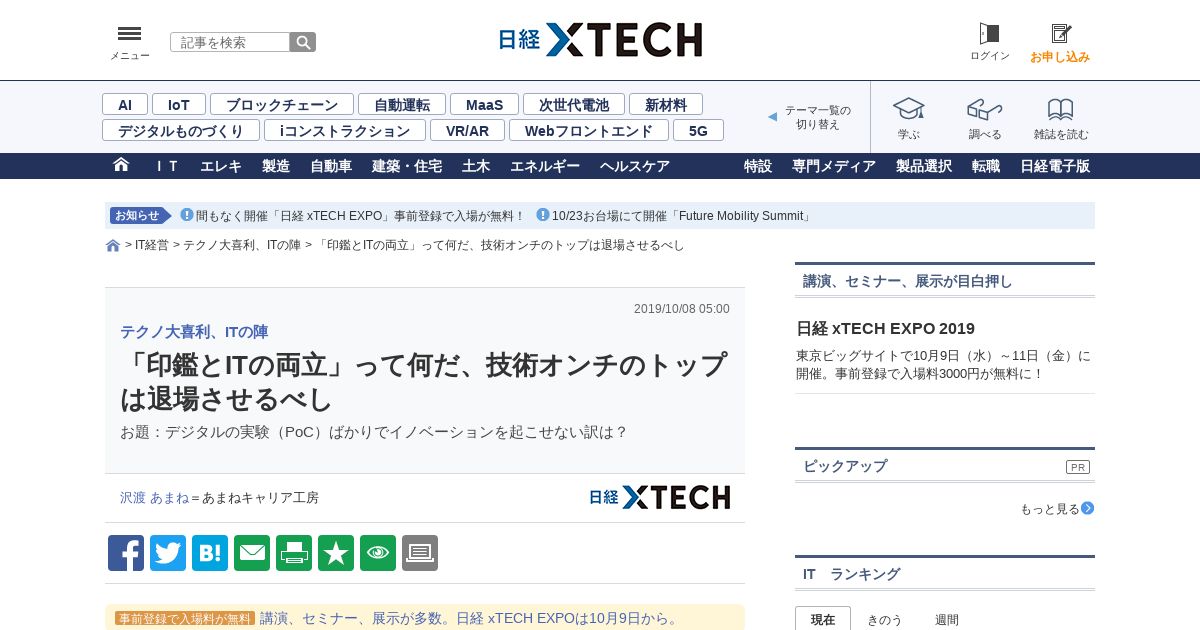
Task: Select the 自動運転 theme tag
Action: coord(402,104)
